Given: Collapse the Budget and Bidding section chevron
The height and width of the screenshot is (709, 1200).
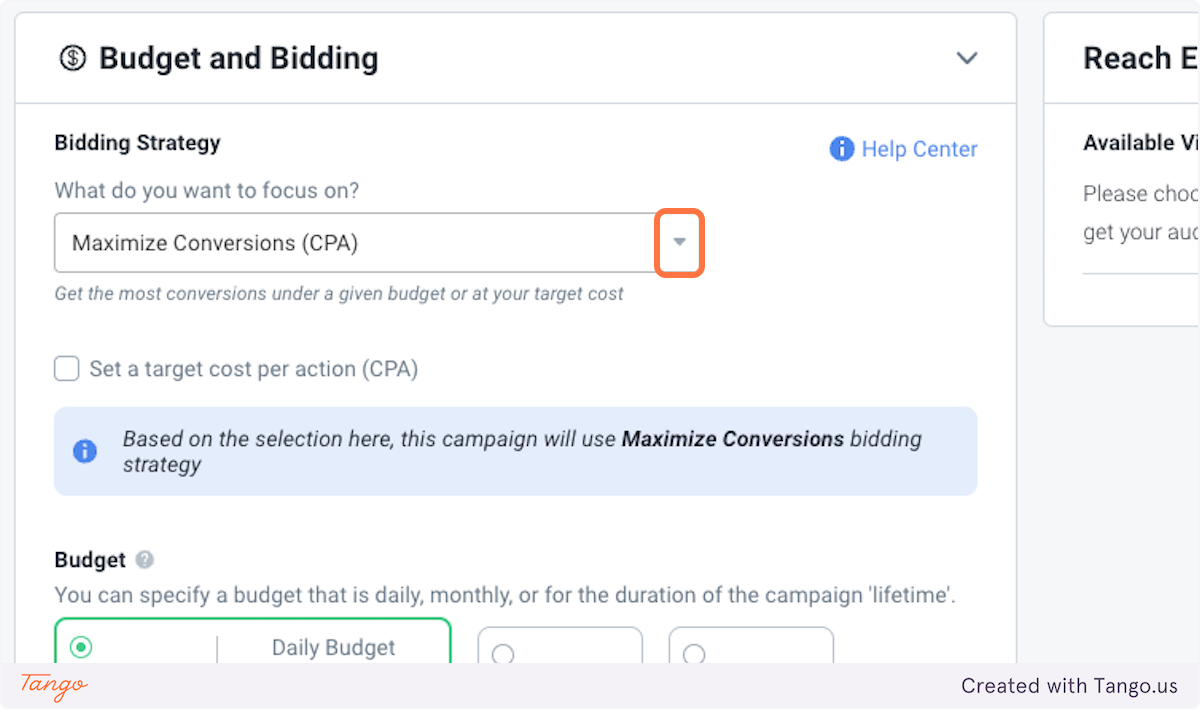Looking at the screenshot, I should point(966,58).
